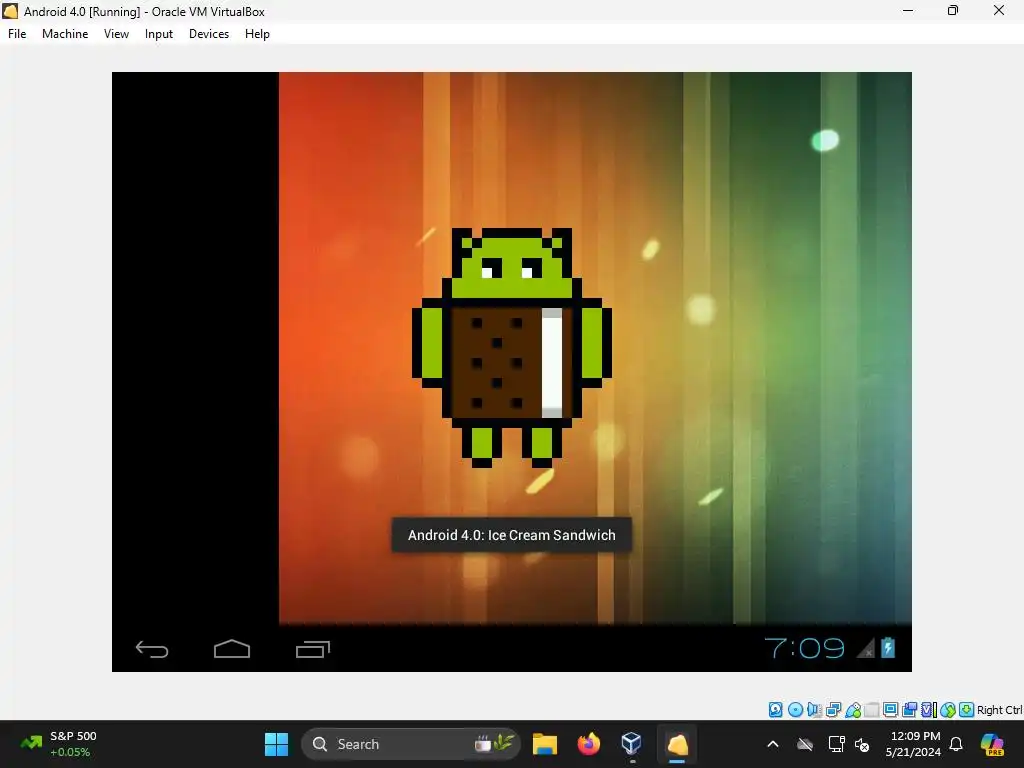This screenshot has width=1024, height=768.
Task: Click the grayed shared folders indicator
Action: pyautogui.click(x=872, y=709)
